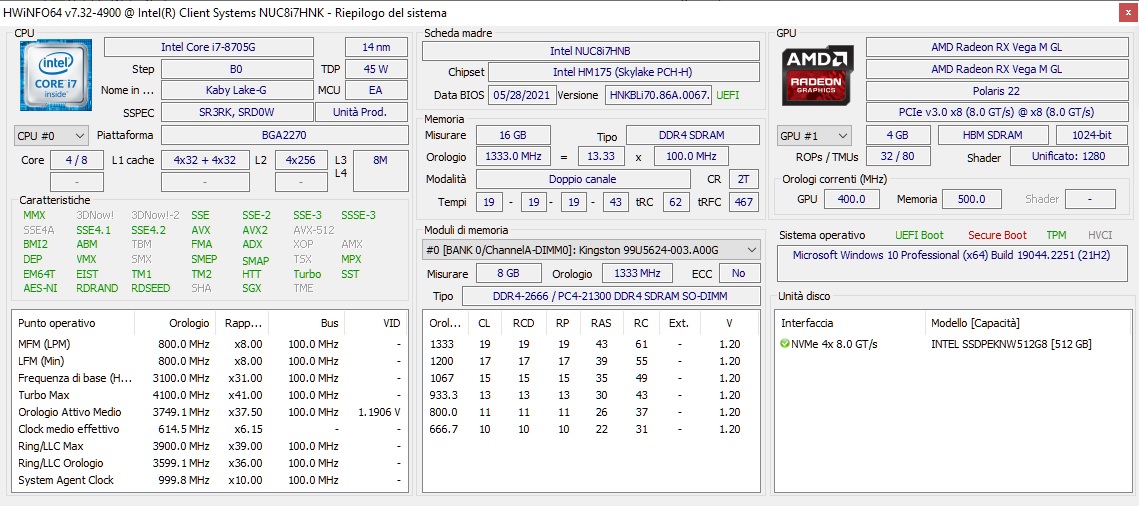This screenshot has height=506, width=1139.
Task: Click the BGA2270 platform field
Action: pyautogui.click(x=284, y=135)
